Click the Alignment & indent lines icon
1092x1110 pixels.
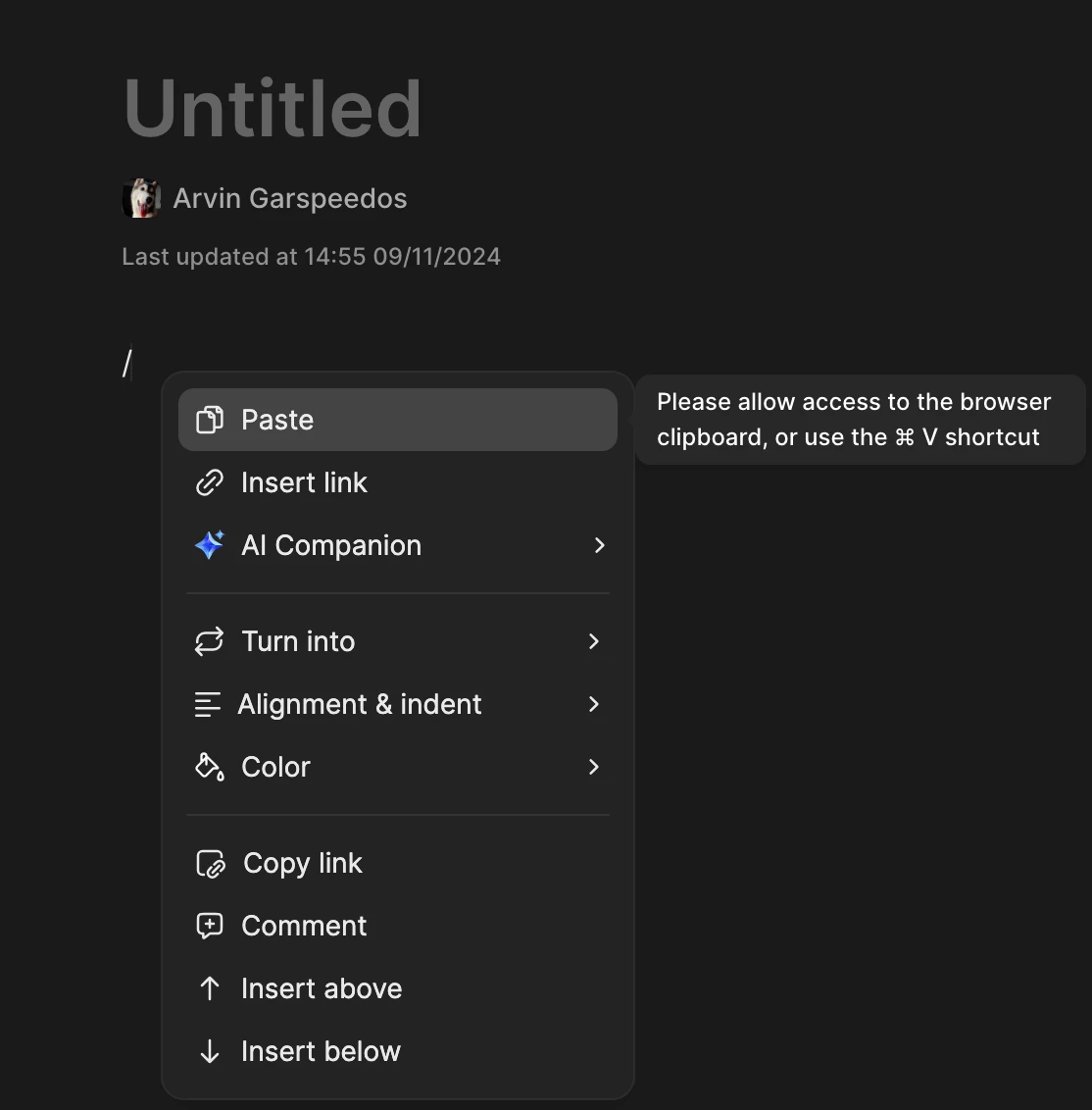[x=207, y=704]
